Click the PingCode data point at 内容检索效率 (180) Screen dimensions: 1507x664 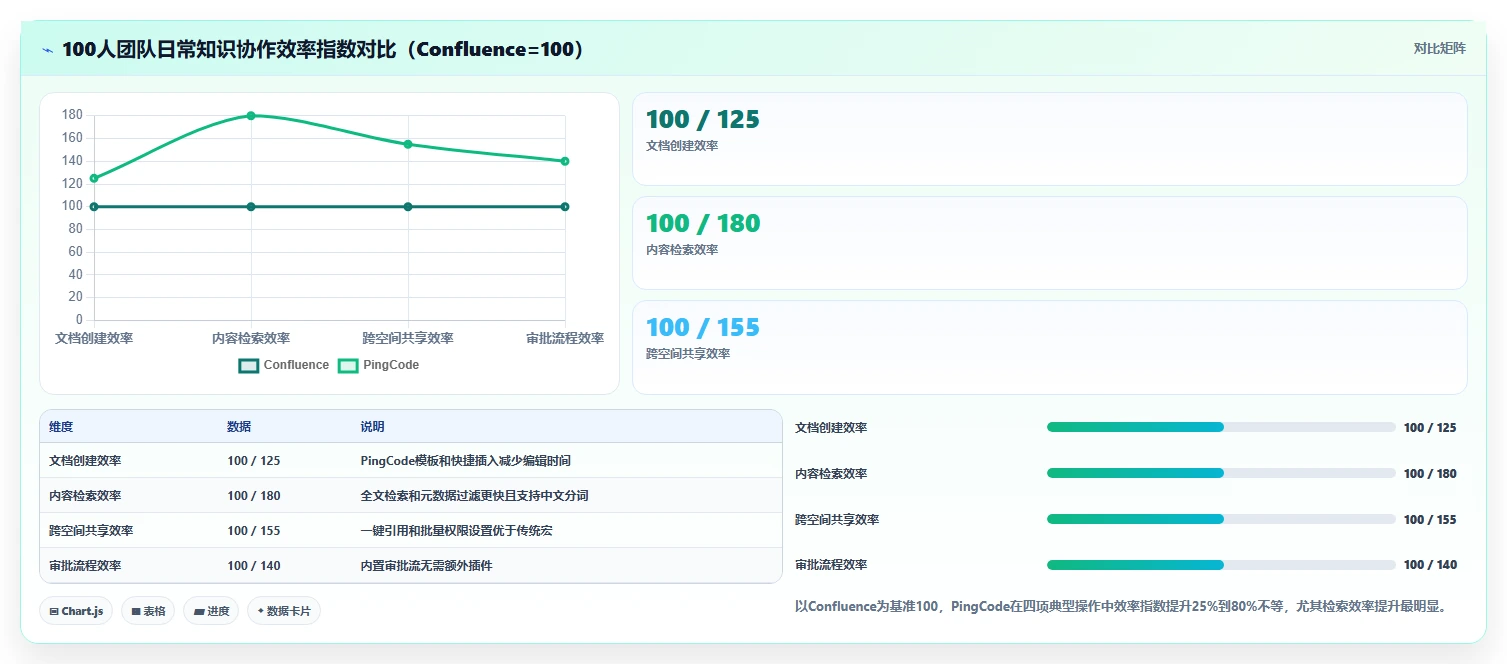pyautogui.click(x=251, y=116)
